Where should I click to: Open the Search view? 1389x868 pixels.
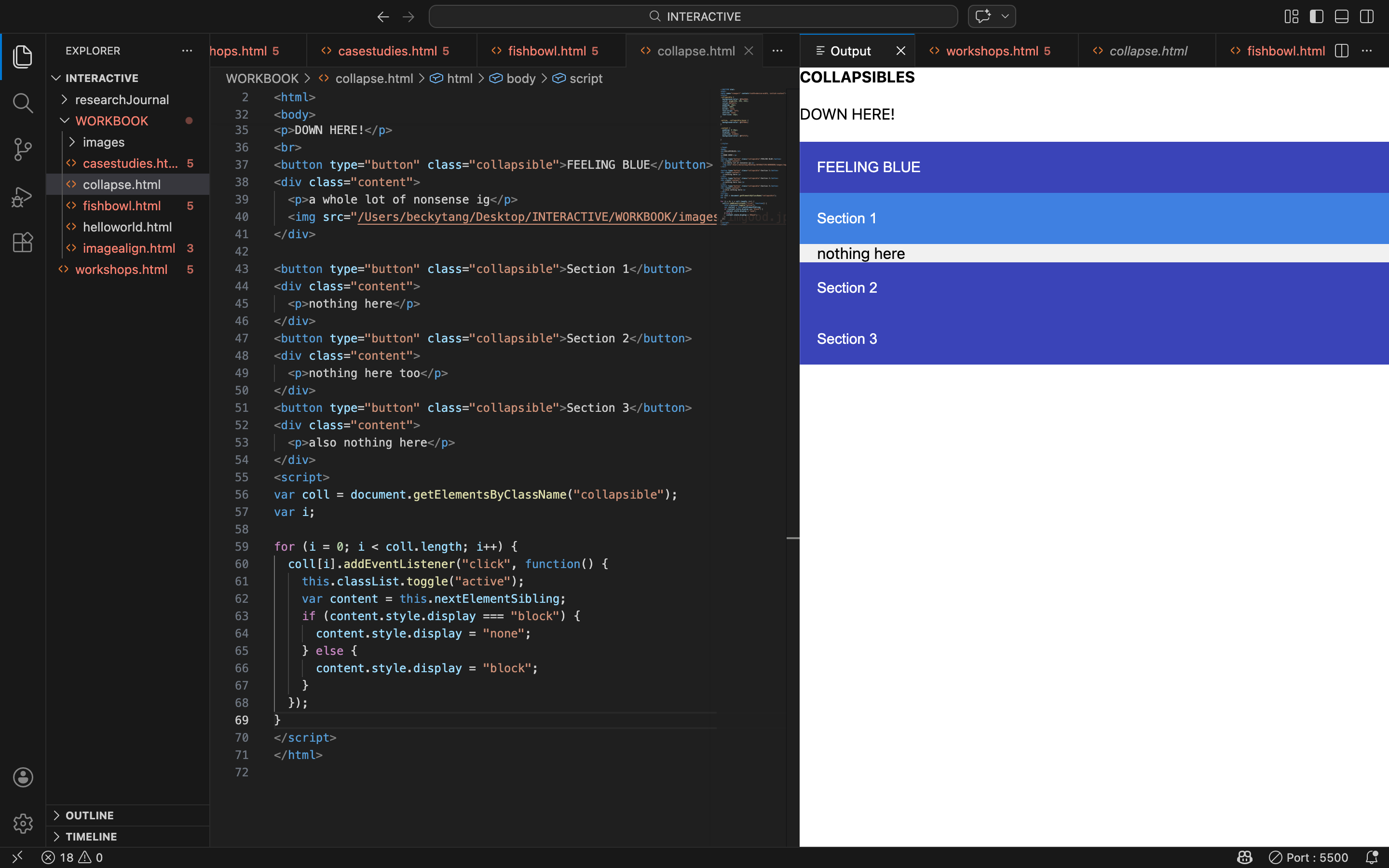(23, 103)
